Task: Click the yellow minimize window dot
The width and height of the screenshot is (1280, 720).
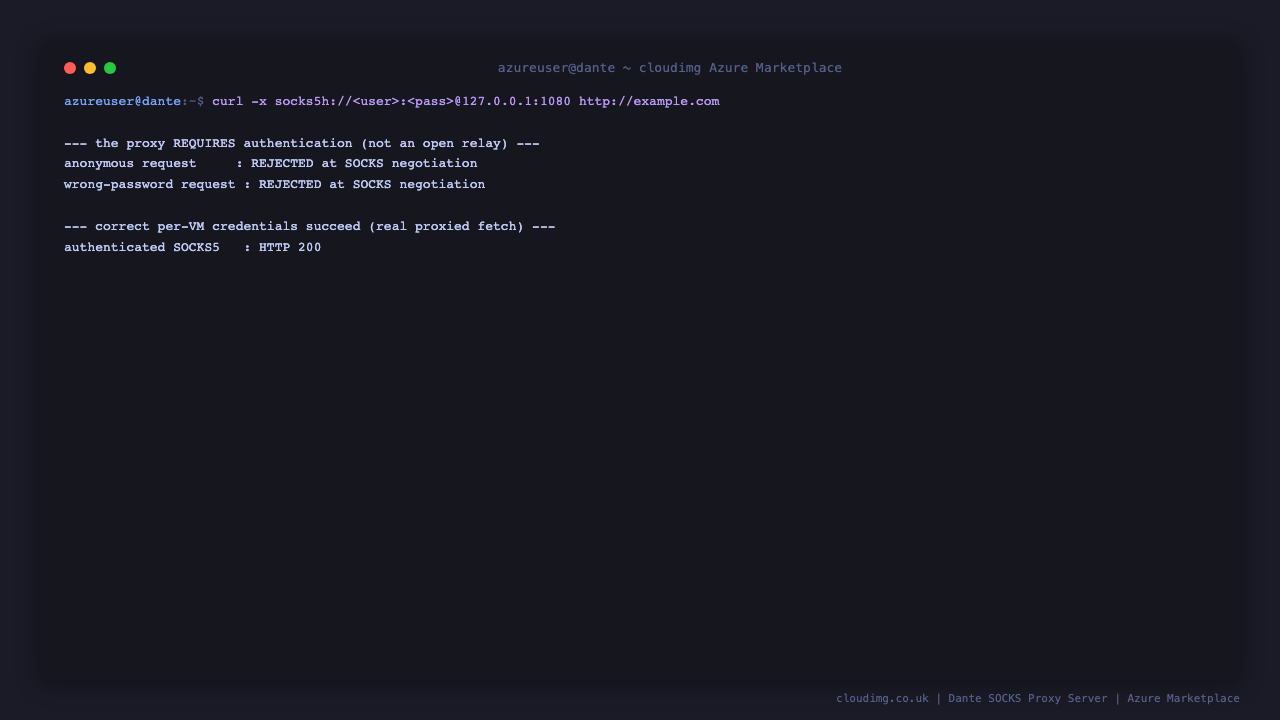Action: pyautogui.click(x=90, y=68)
